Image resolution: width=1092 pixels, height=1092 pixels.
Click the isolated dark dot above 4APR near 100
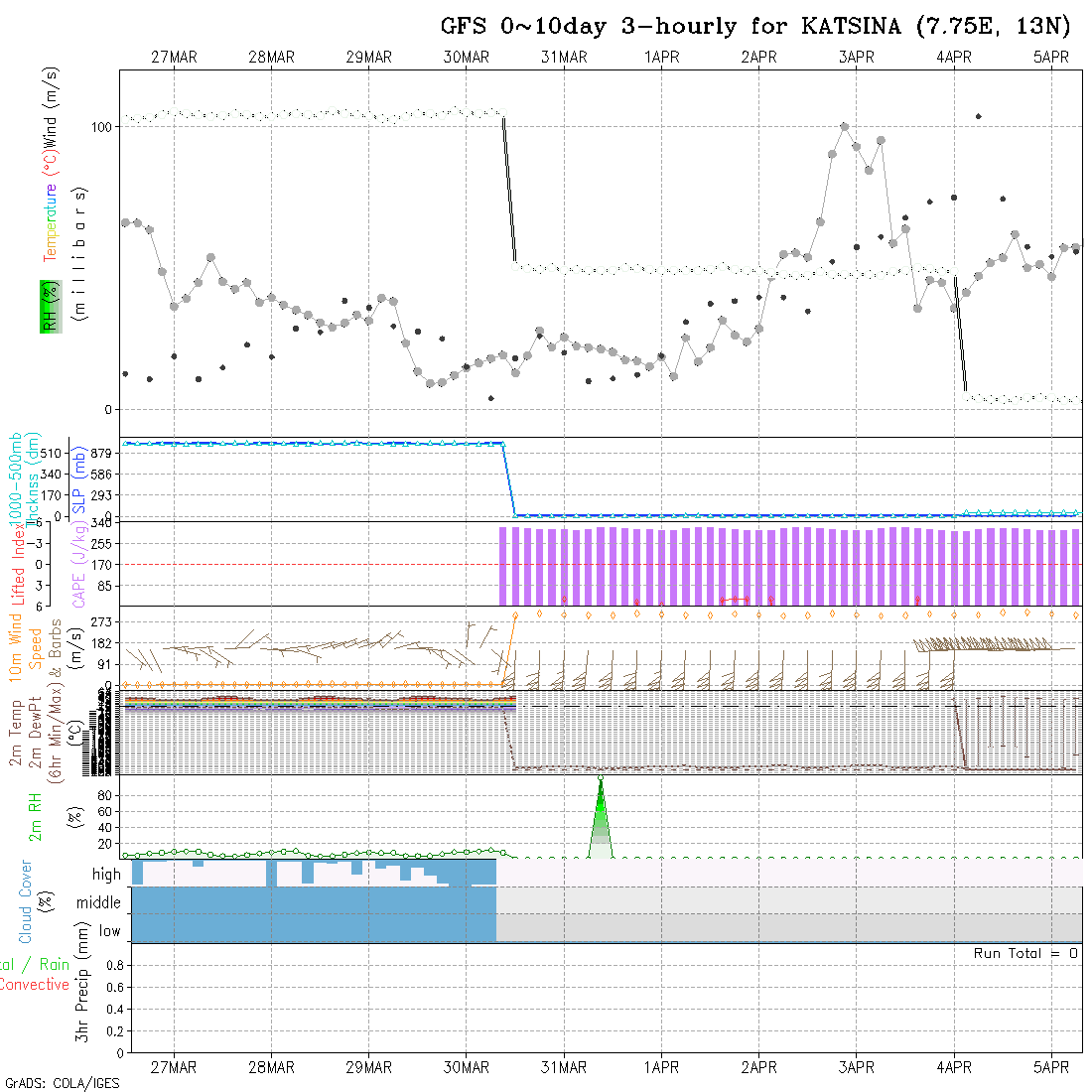point(979,117)
